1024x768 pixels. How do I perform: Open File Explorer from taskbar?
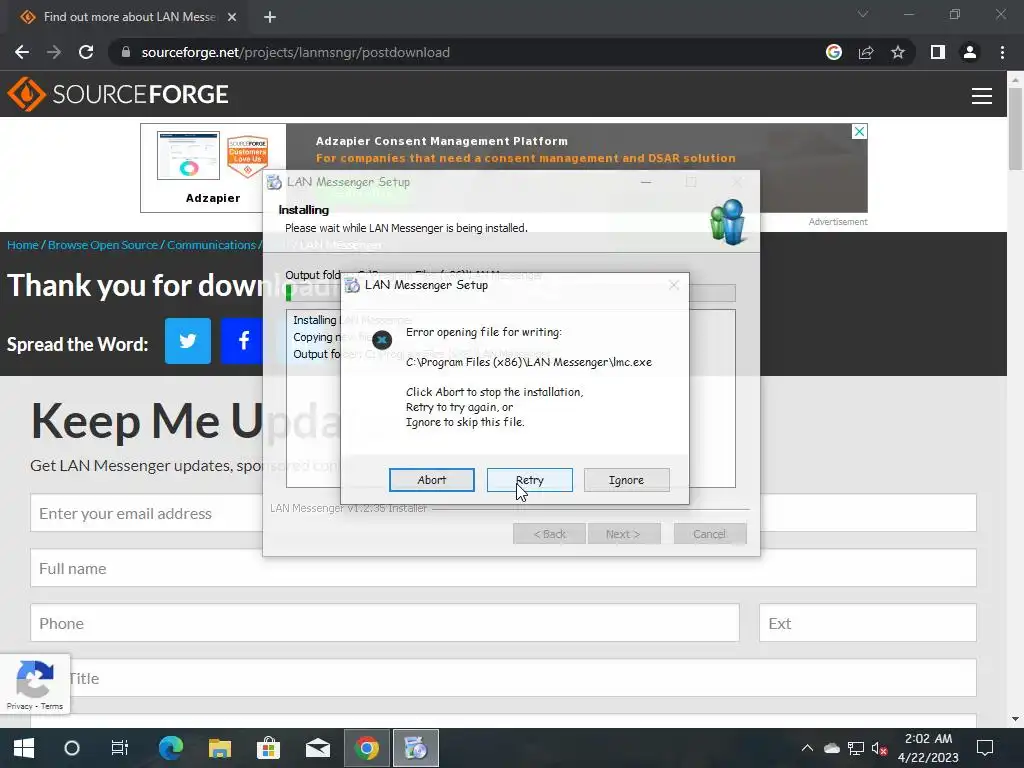click(x=220, y=748)
